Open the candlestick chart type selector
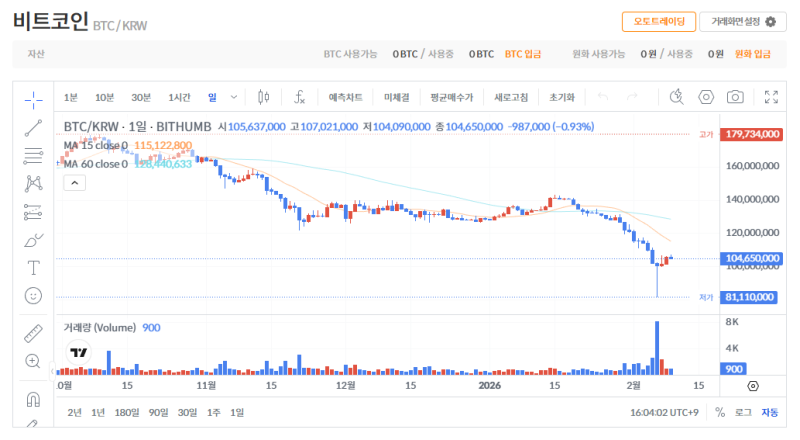The width and height of the screenshot is (800, 440). click(264, 97)
